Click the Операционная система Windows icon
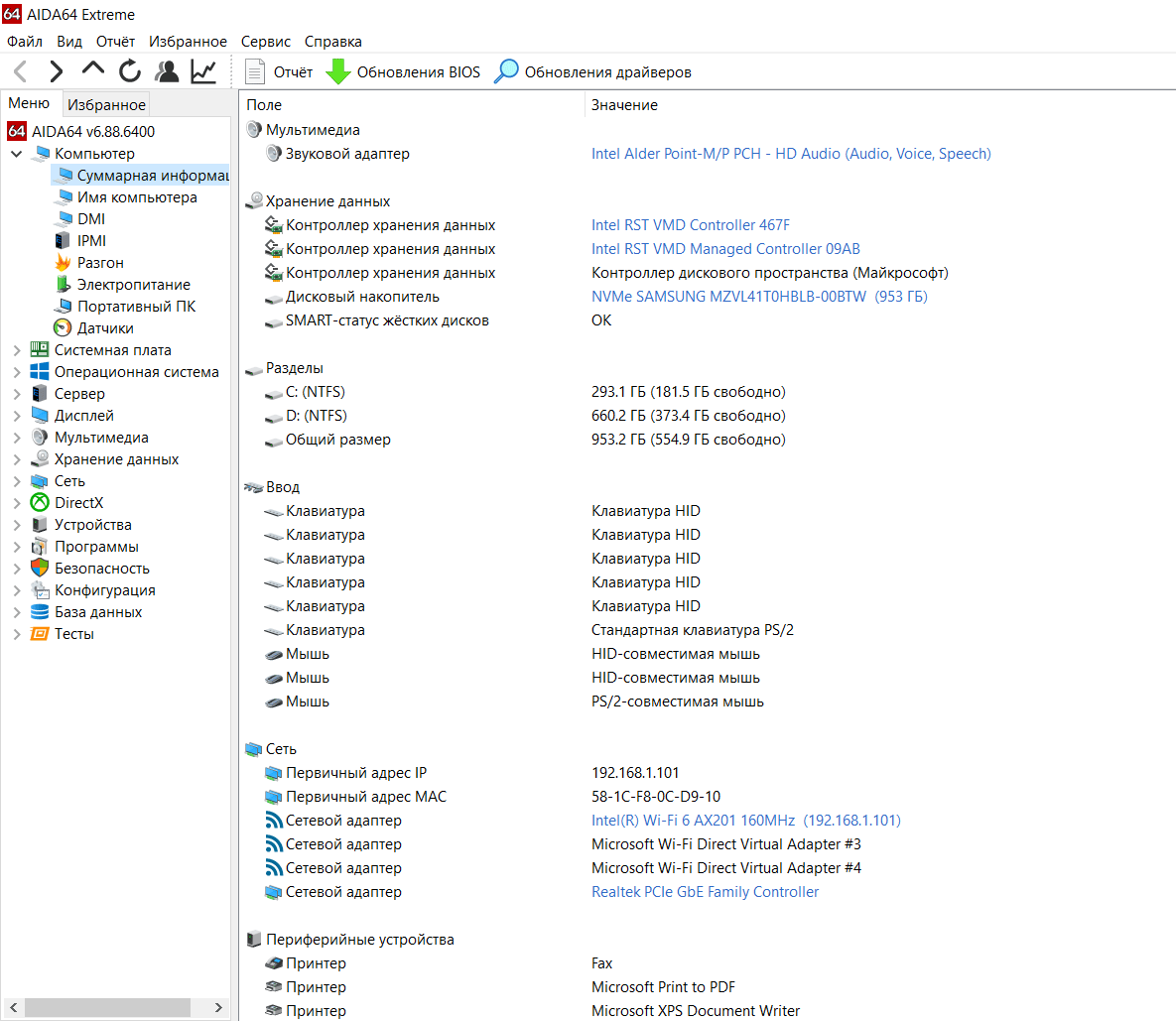 coord(40,372)
